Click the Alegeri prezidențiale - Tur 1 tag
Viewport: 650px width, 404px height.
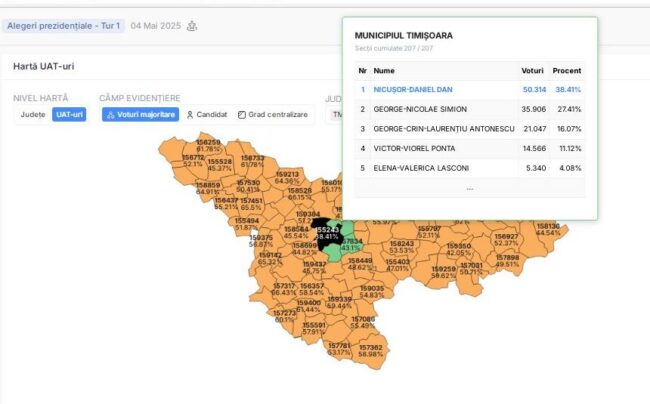click(x=61, y=25)
